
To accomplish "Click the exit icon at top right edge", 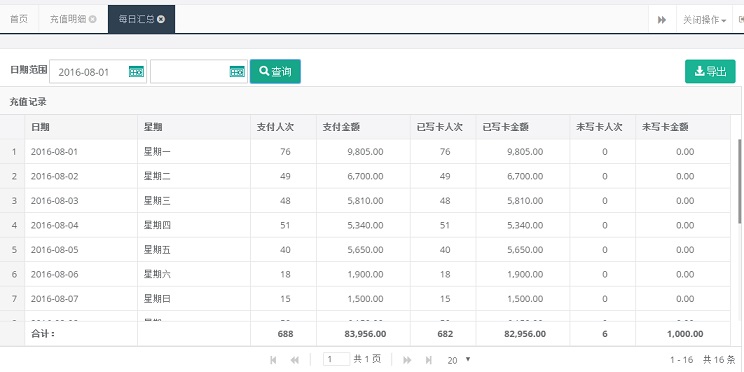I will [741, 20].
